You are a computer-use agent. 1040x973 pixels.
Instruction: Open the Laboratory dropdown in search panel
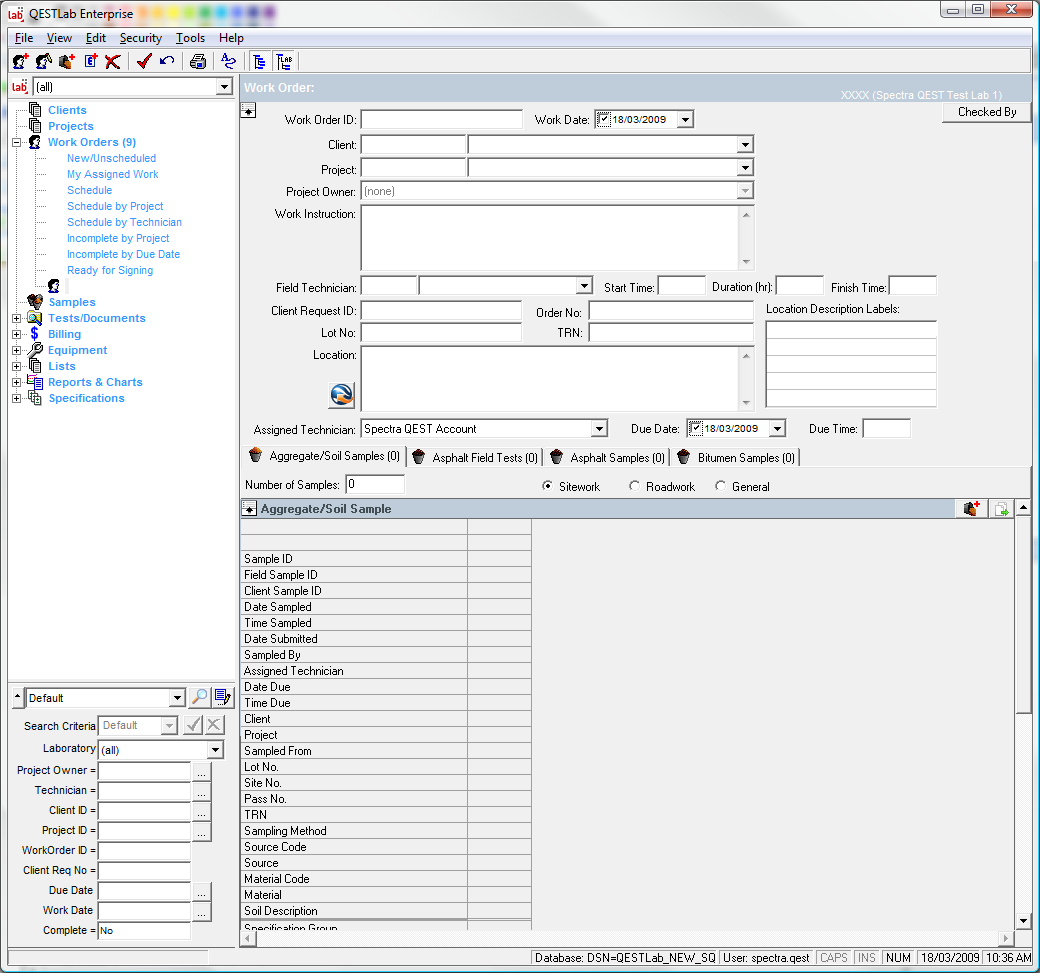pyautogui.click(x=215, y=750)
